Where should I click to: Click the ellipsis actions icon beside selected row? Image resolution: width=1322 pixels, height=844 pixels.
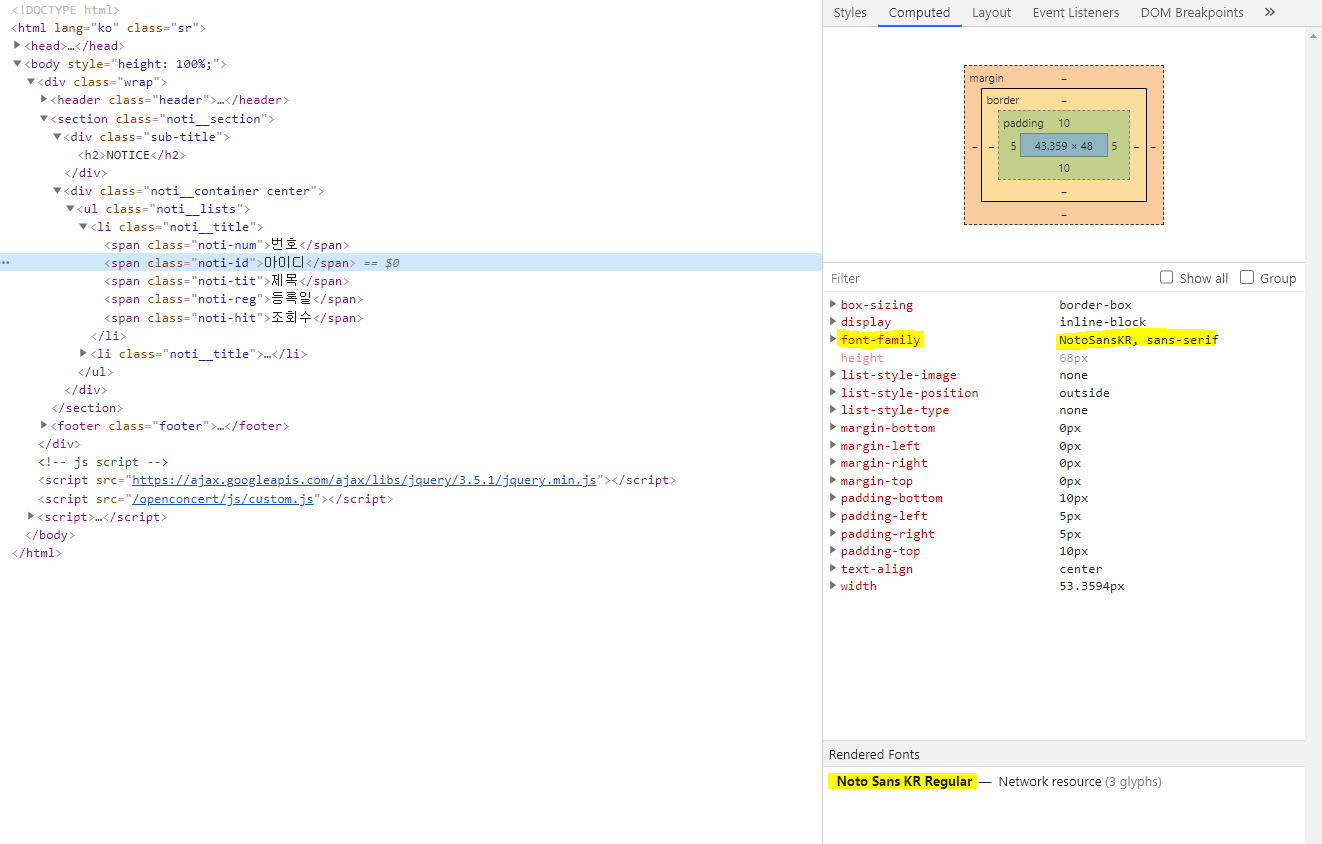point(6,263)
